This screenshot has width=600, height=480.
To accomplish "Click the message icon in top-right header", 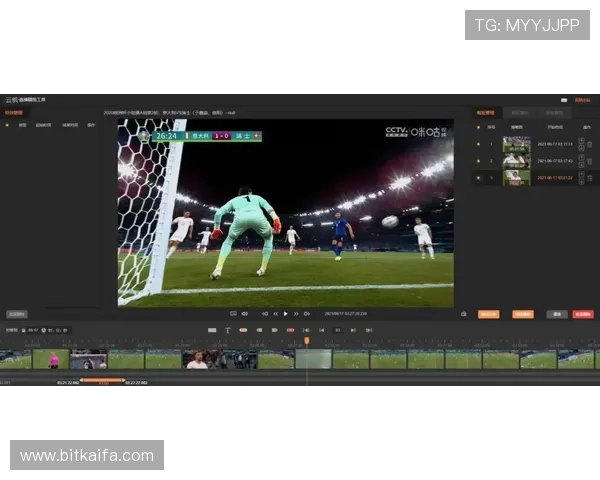I will click(564, 100).
